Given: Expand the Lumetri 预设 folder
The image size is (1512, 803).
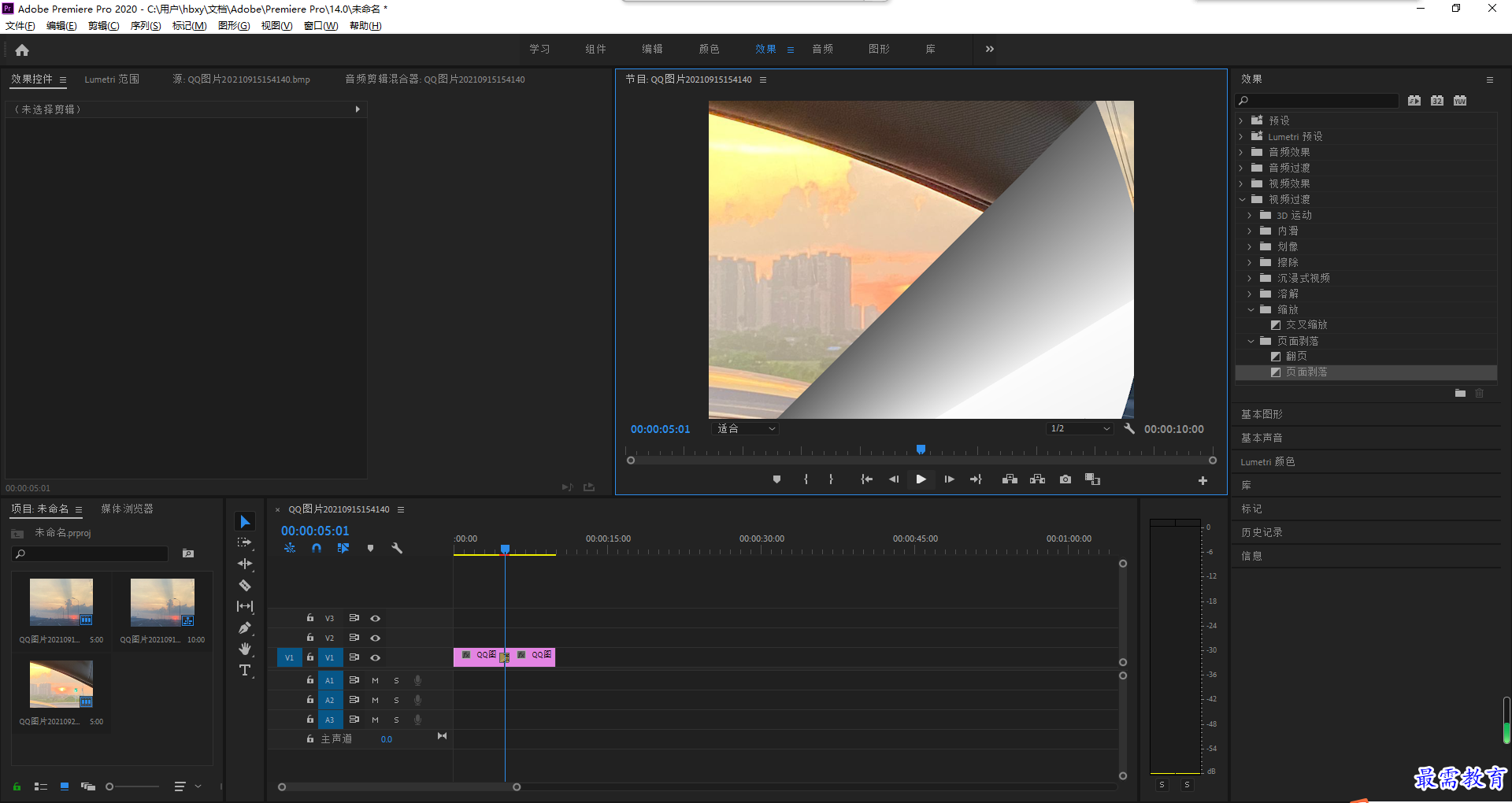Looking at the screenshot, I should [1241, 136].
